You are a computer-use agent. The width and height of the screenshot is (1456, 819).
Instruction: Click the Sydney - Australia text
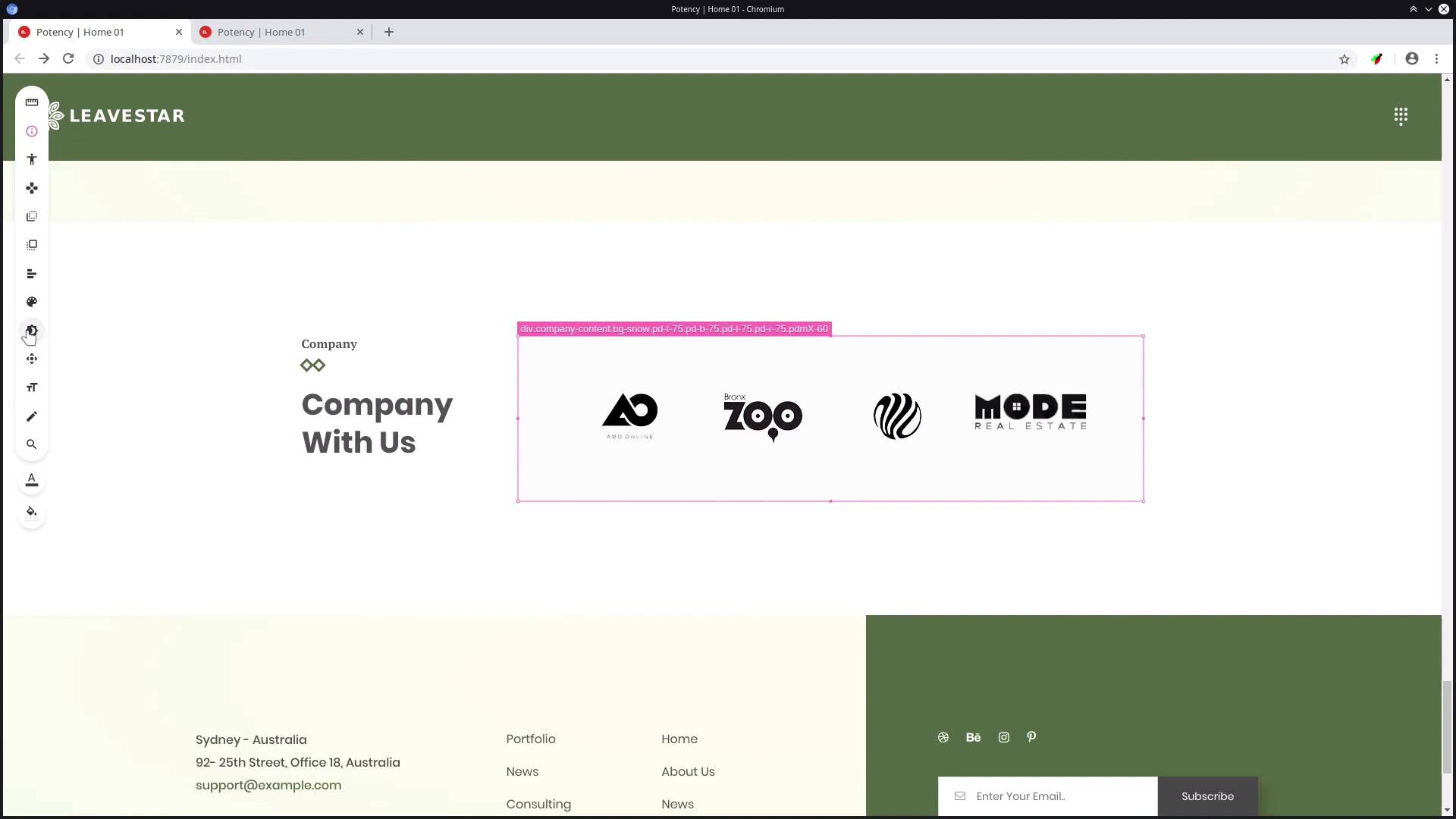pos(251,739)
